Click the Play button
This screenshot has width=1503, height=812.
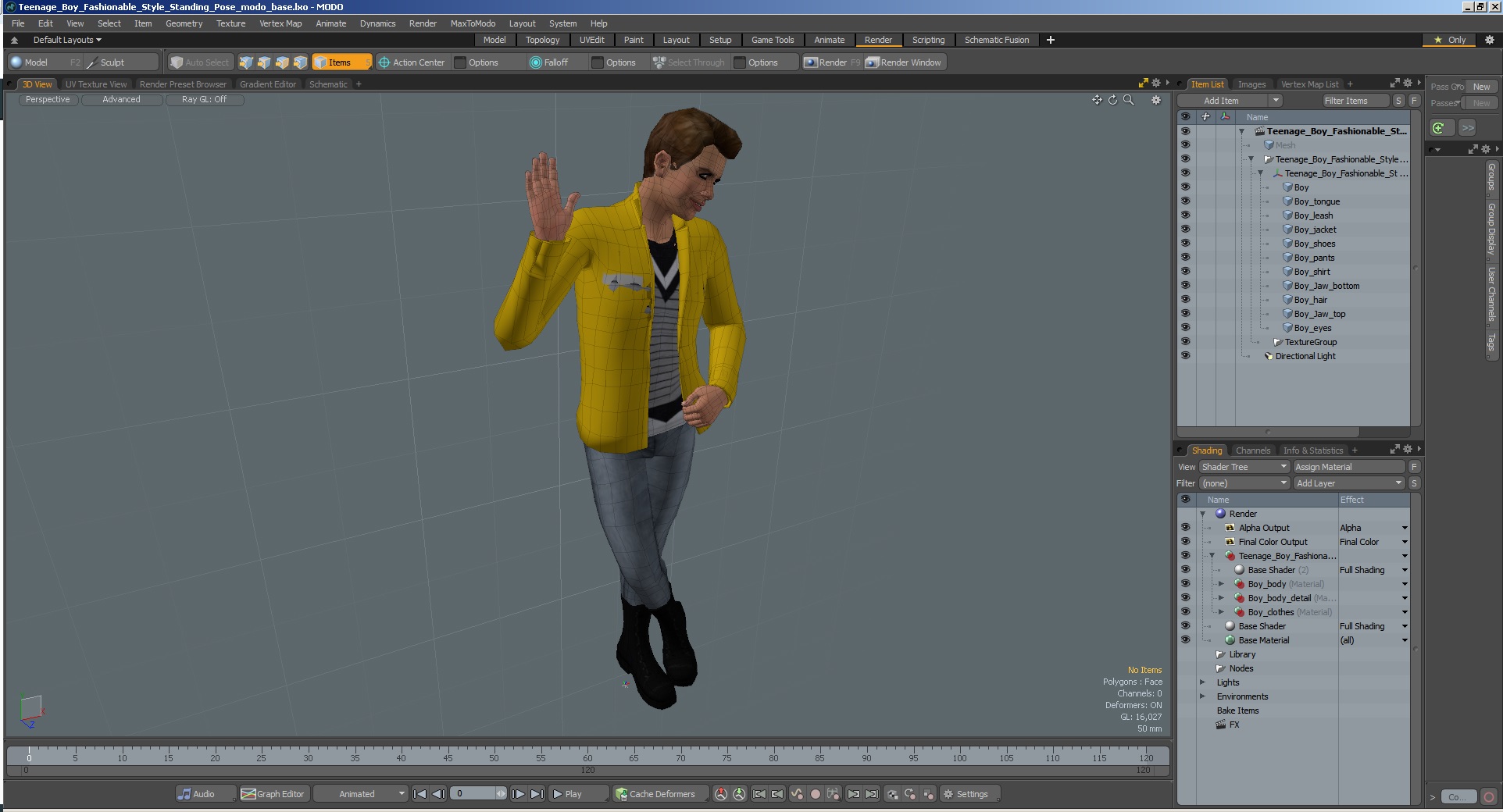pos(577,794)
